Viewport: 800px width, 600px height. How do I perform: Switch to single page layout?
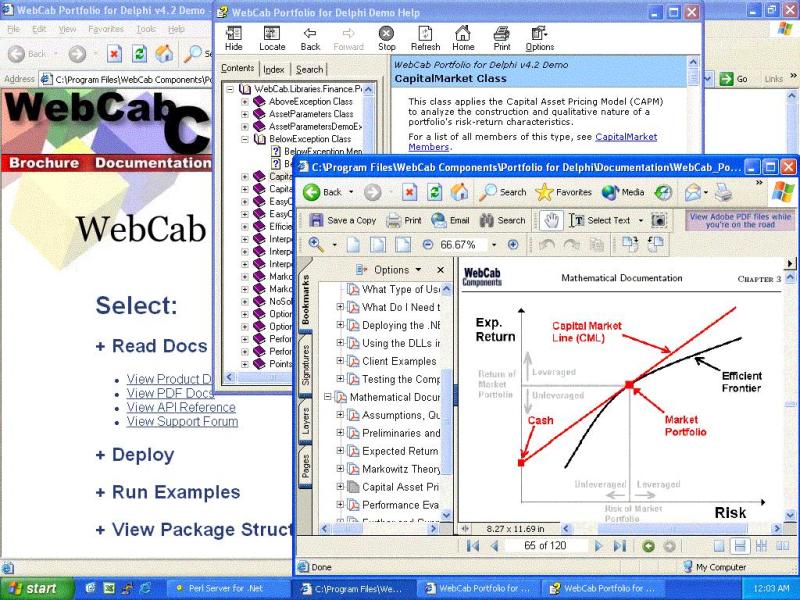coord(719,546)
